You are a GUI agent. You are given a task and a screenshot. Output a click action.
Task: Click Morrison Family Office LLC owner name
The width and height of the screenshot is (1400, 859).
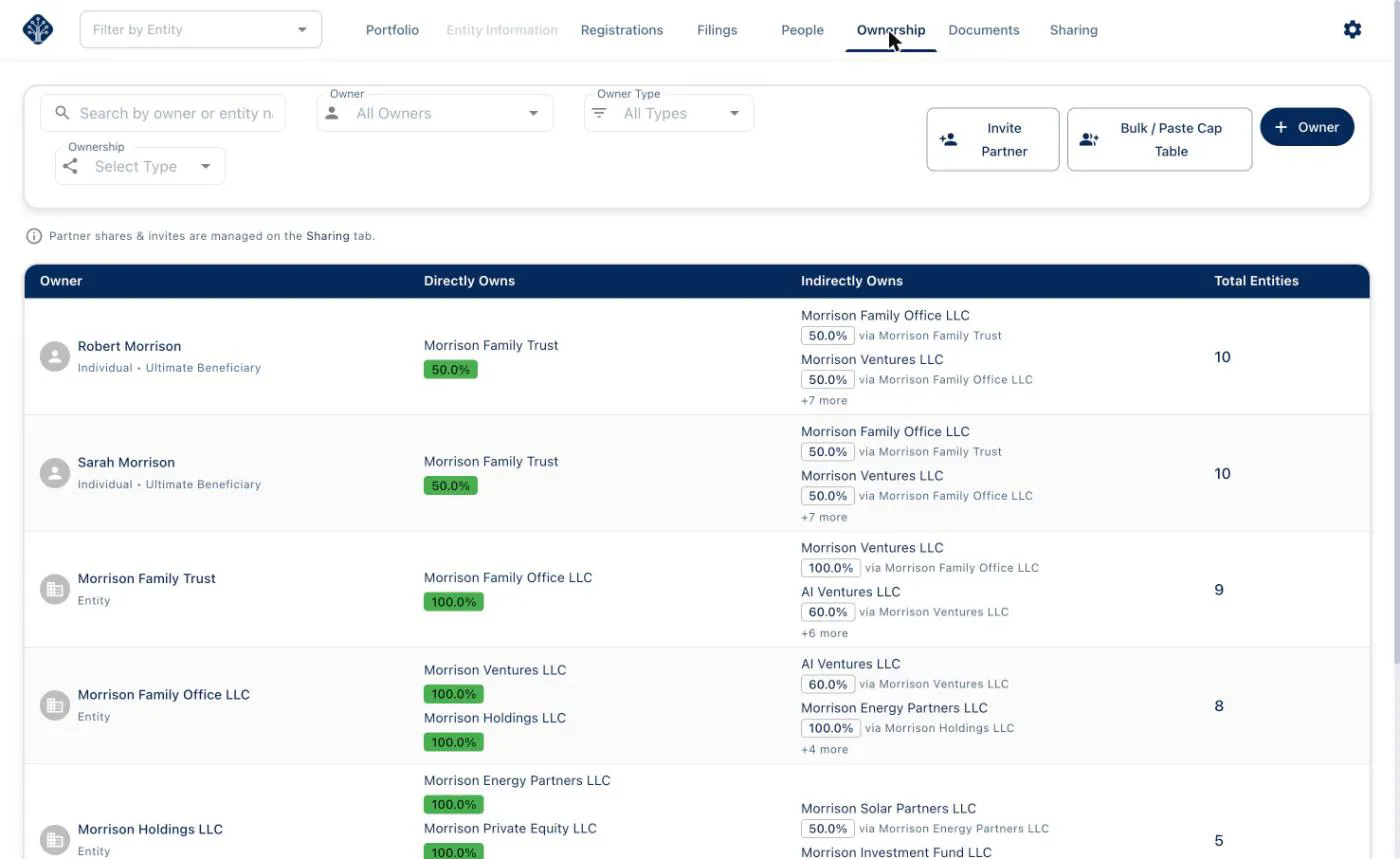[x=164, y=694]
